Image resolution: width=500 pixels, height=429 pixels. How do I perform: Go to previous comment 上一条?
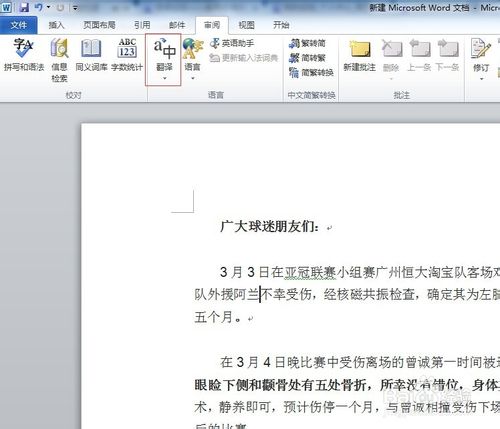point(419,55)
